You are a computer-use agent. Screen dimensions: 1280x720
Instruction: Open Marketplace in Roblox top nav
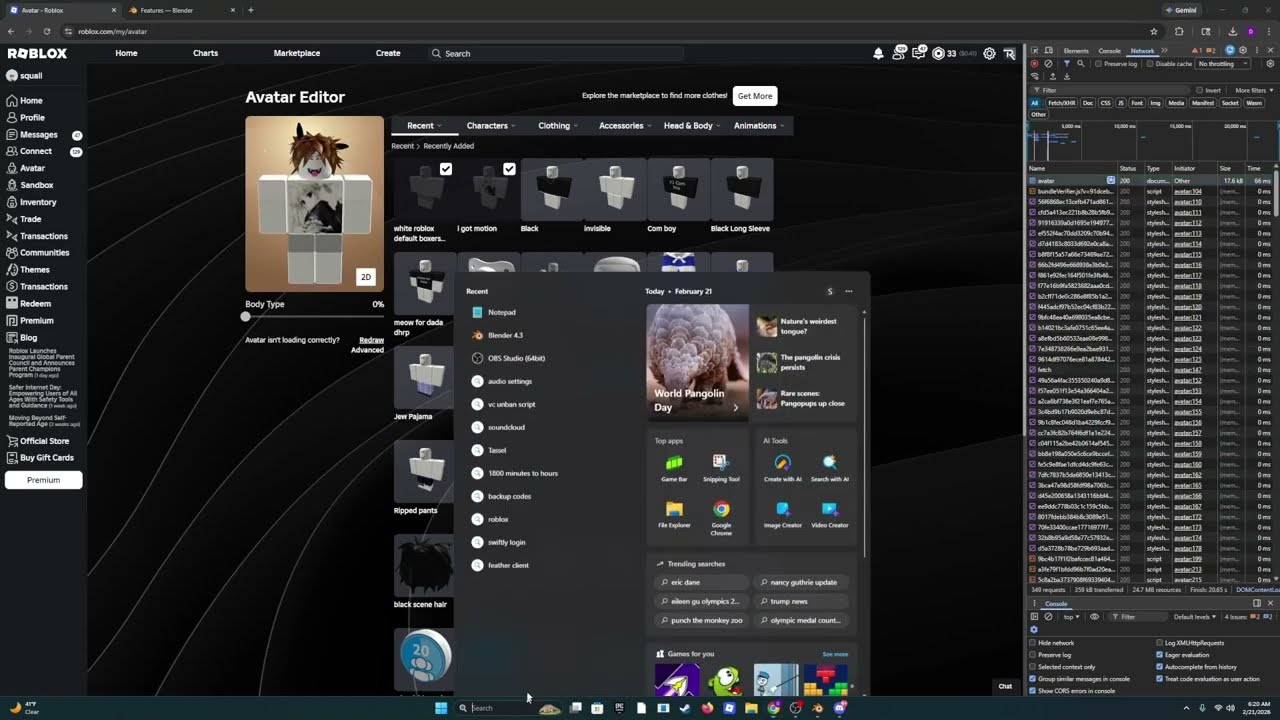coord(297,53)
